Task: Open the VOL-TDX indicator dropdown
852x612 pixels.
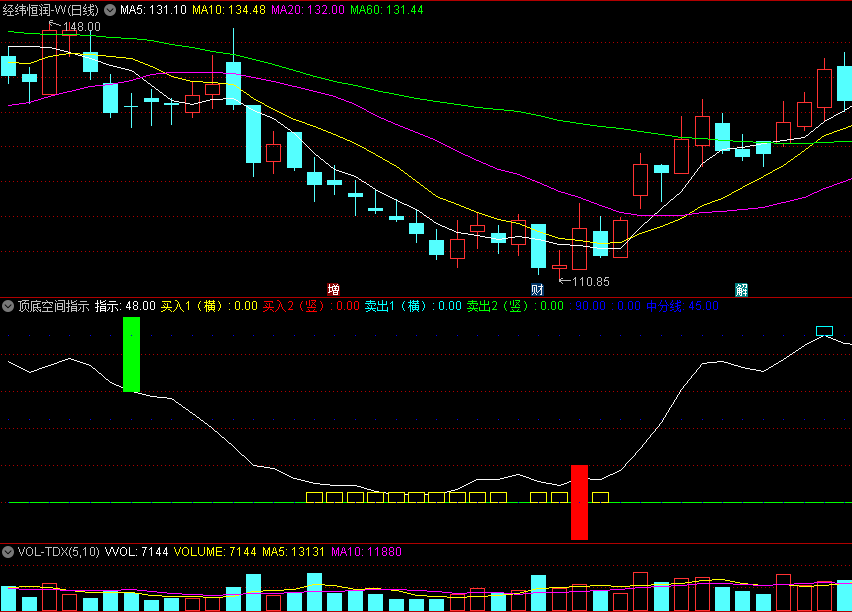Action: point(8,552)
